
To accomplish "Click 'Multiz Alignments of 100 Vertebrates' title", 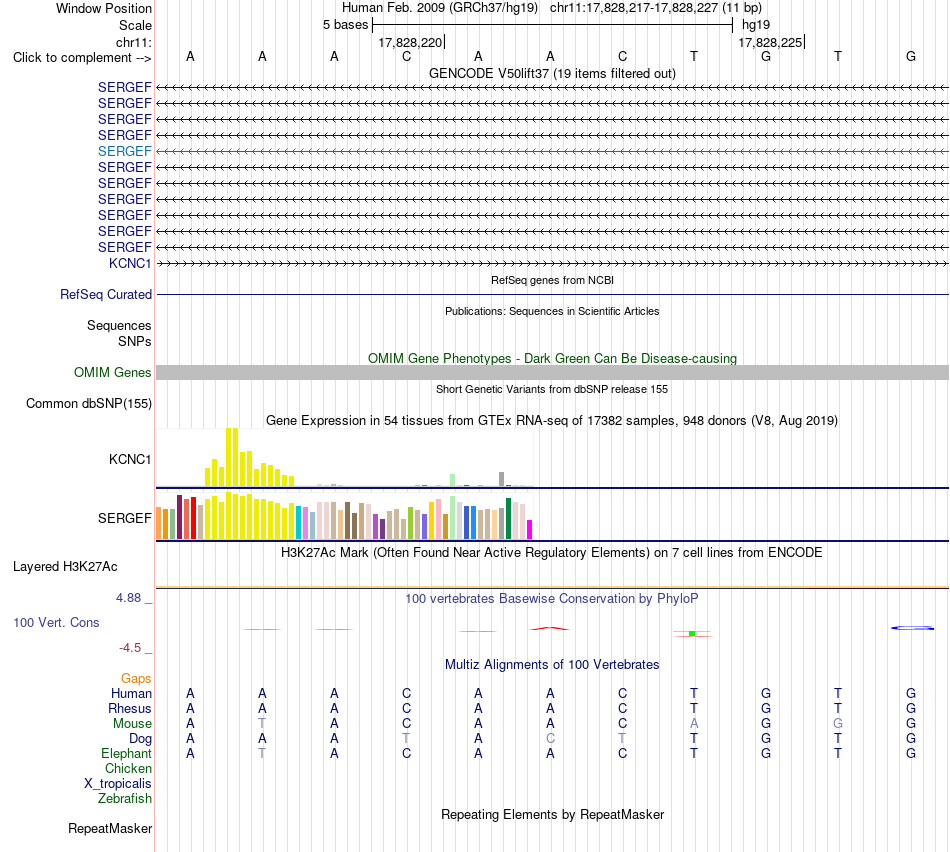I will click(552, 665).
